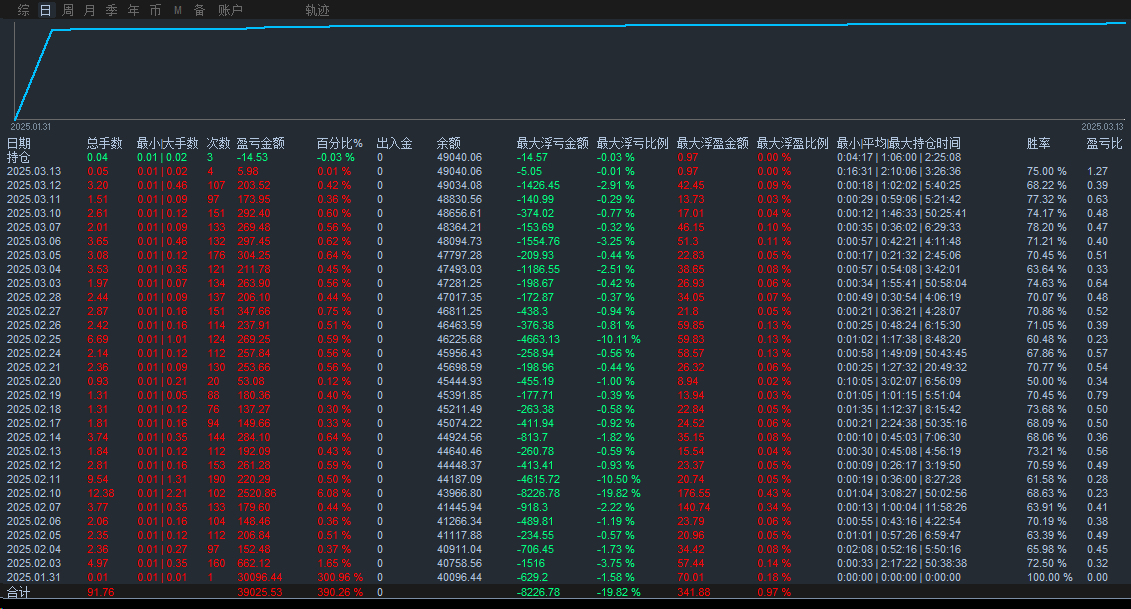Click the -10.50 % floating loss ratio
Screen dimensions: 1131x609
coord(619,479)
